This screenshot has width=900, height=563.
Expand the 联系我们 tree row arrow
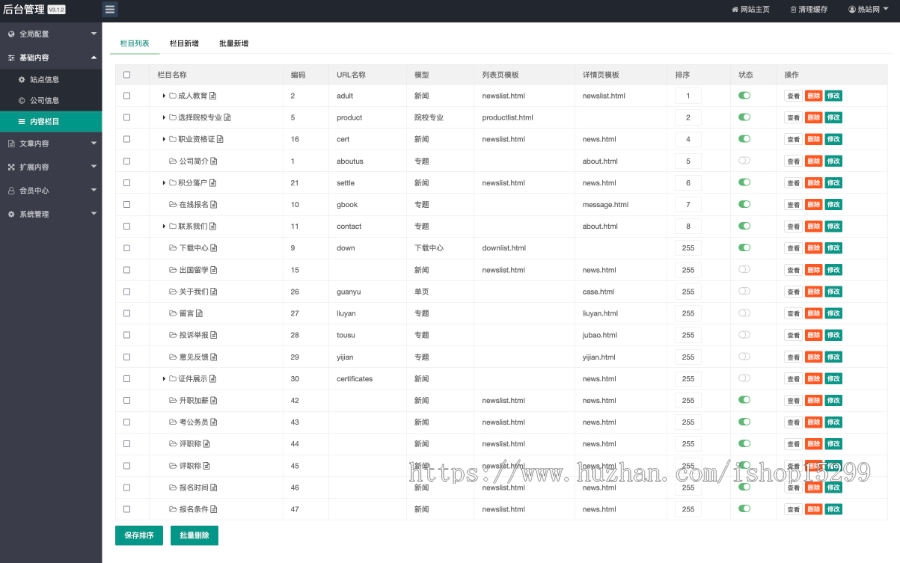(x=164, y=227)
